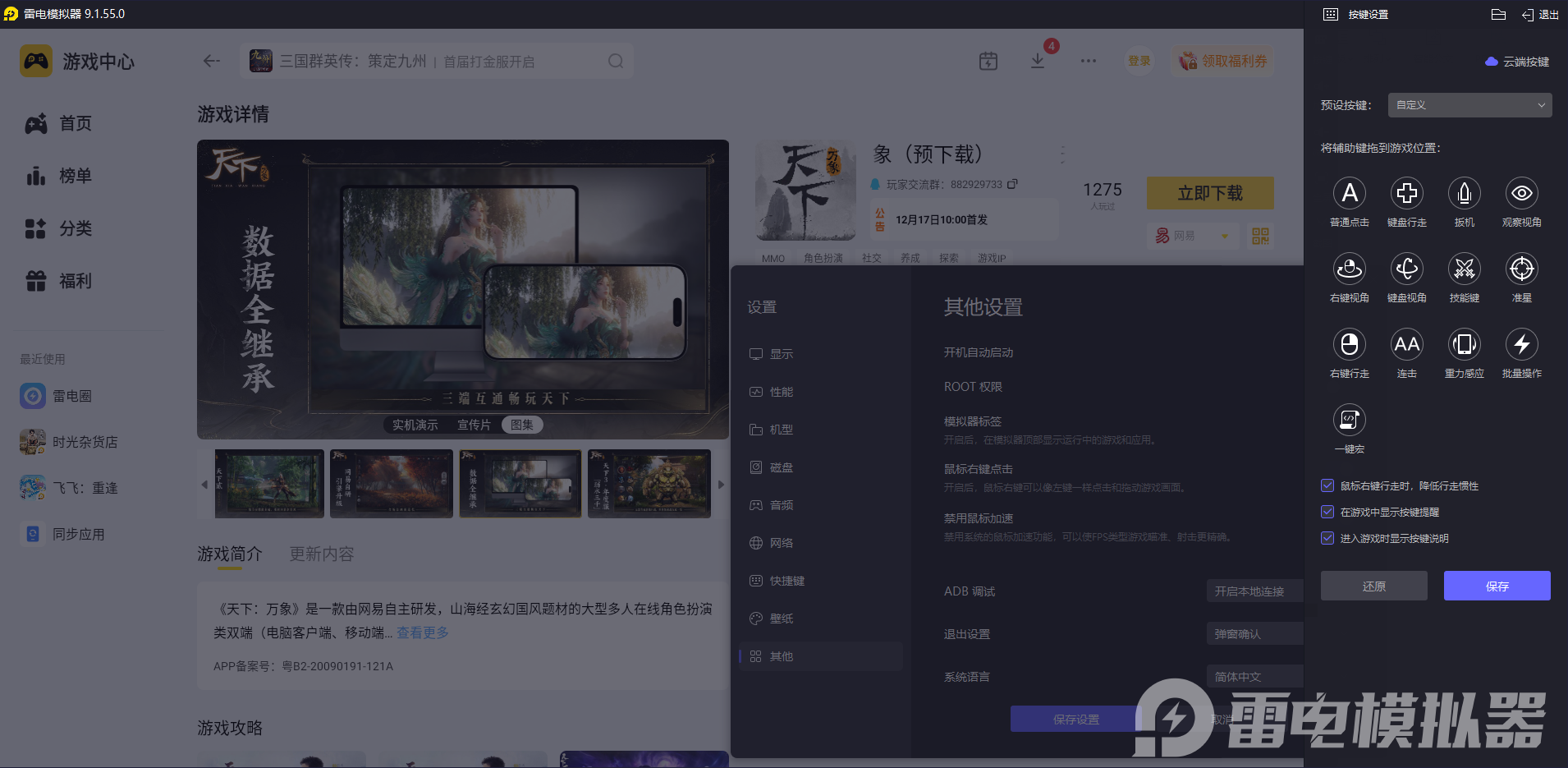Screen dimensions: 1568x768
Task: Go to 分类 in the game center sidebar
Action: click(59, 228)
